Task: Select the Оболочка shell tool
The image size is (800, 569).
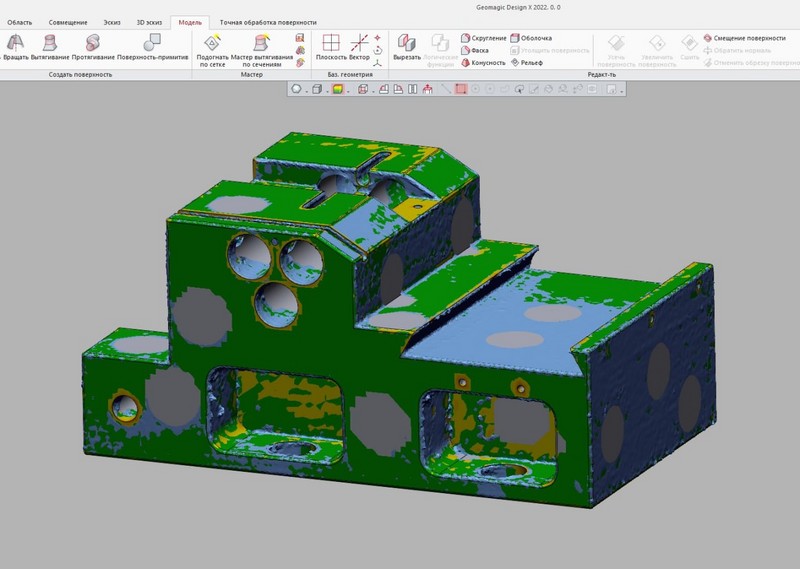Action: pyautogui.click(x=531, y=38)
